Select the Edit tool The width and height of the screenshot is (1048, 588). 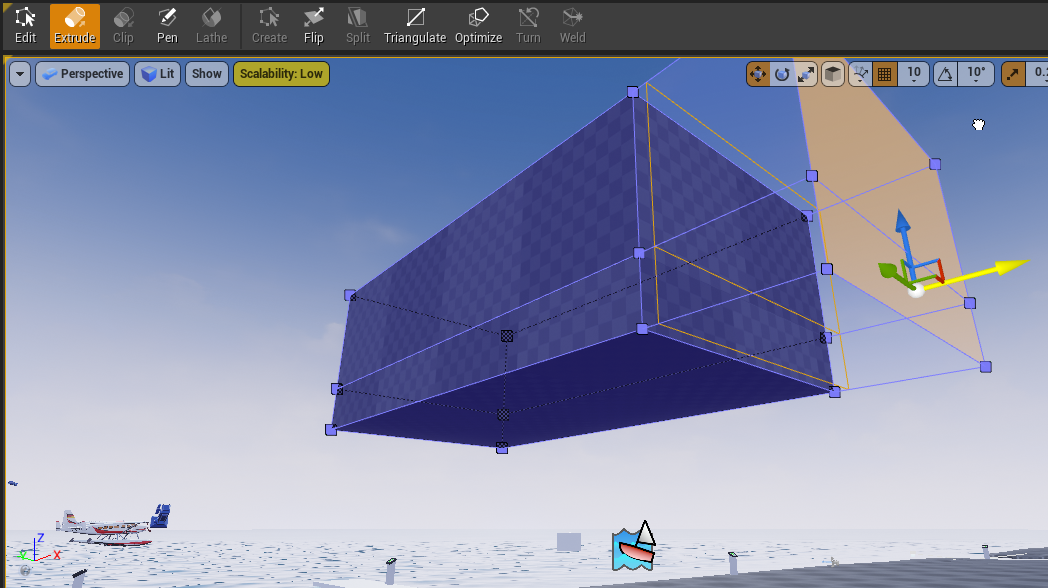pyautogui.click(x=24, y=25)
